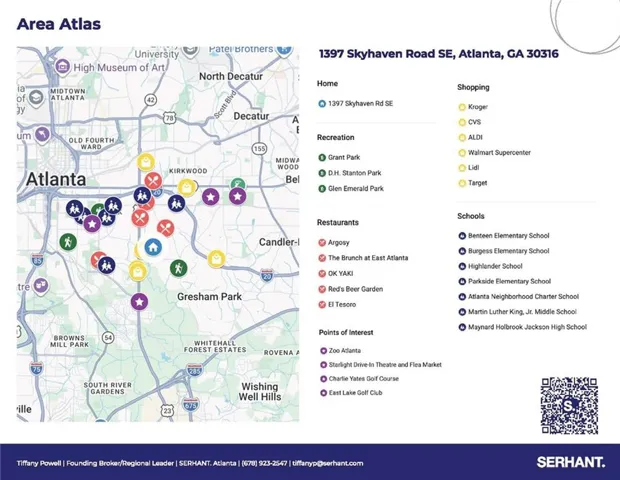Select the I-285 interstate shield

195,370
